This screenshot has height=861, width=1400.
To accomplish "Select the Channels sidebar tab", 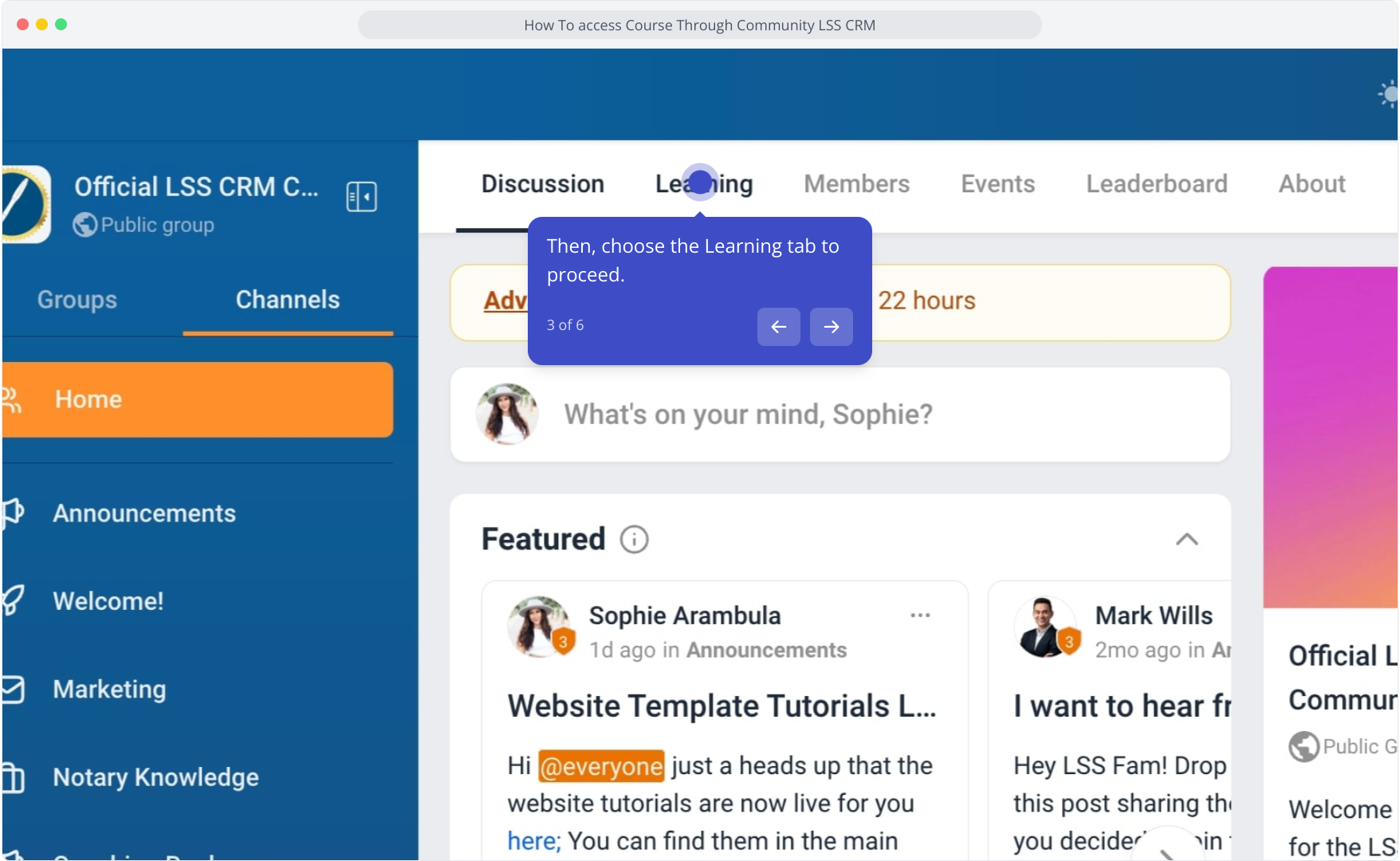I will click(288, 300).
